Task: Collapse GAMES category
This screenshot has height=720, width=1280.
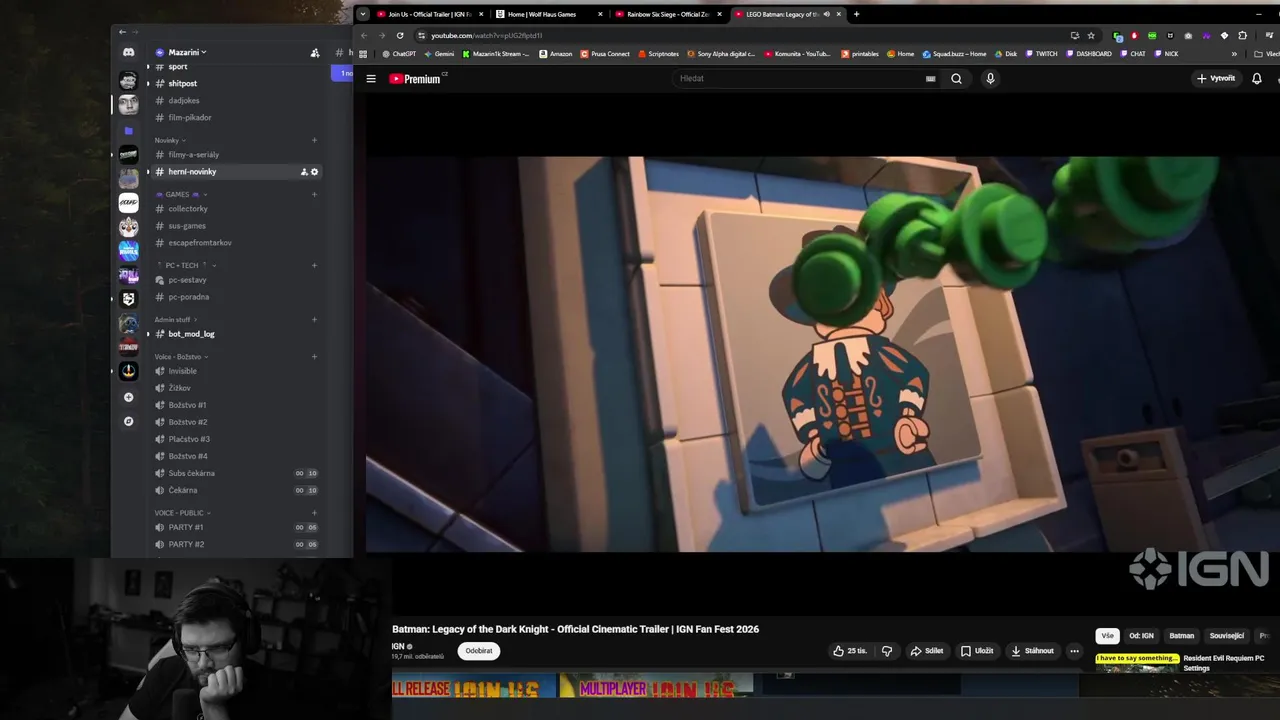Action: tap(180, 194)
